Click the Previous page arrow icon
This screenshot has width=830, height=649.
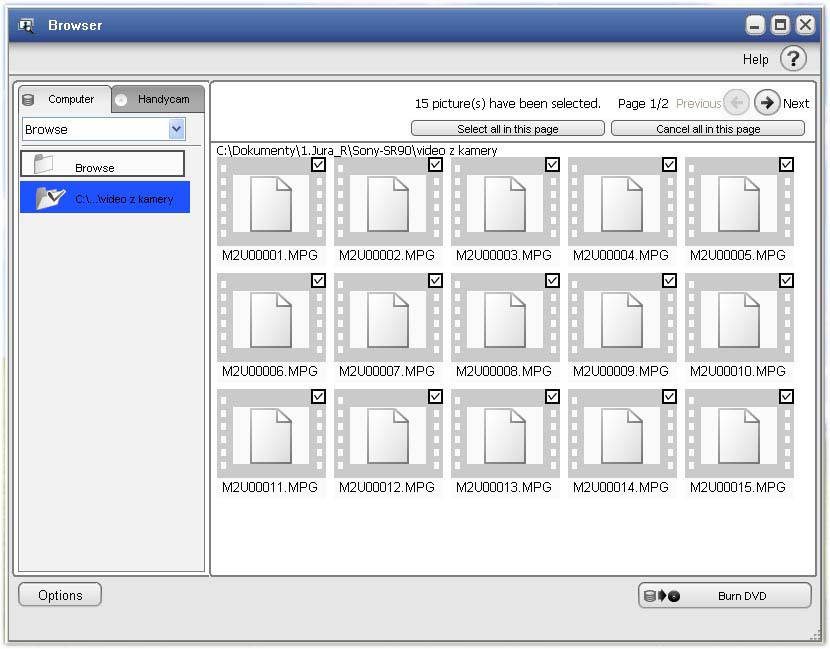[736, 103]
